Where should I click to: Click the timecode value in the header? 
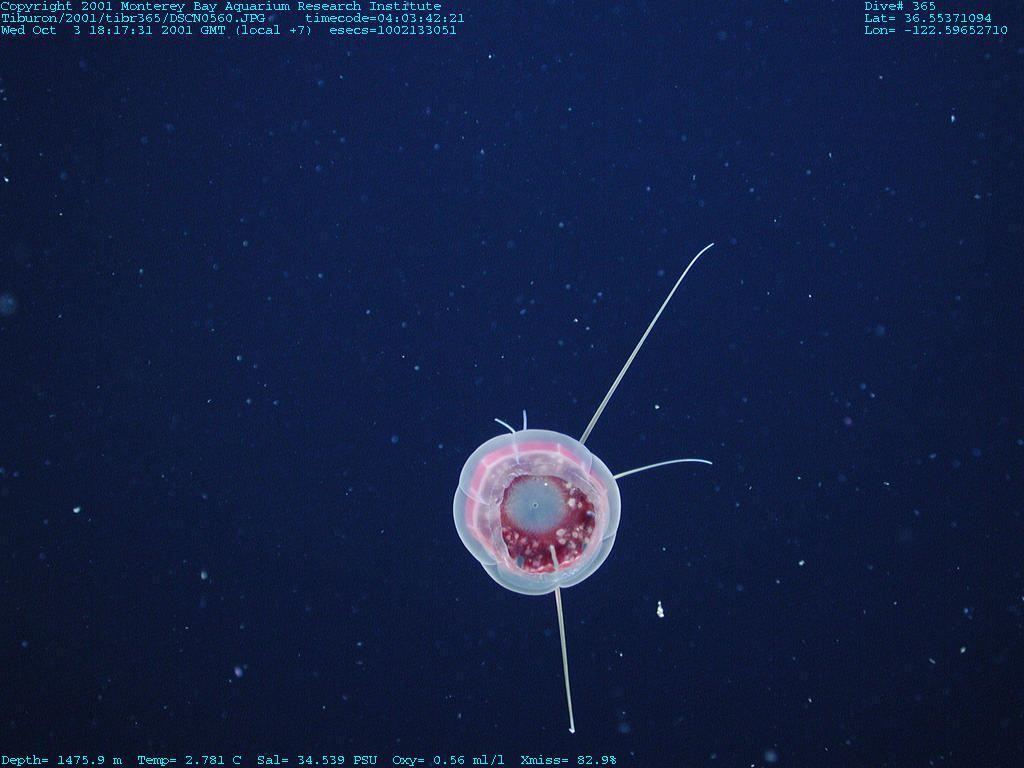click(384, 18)
